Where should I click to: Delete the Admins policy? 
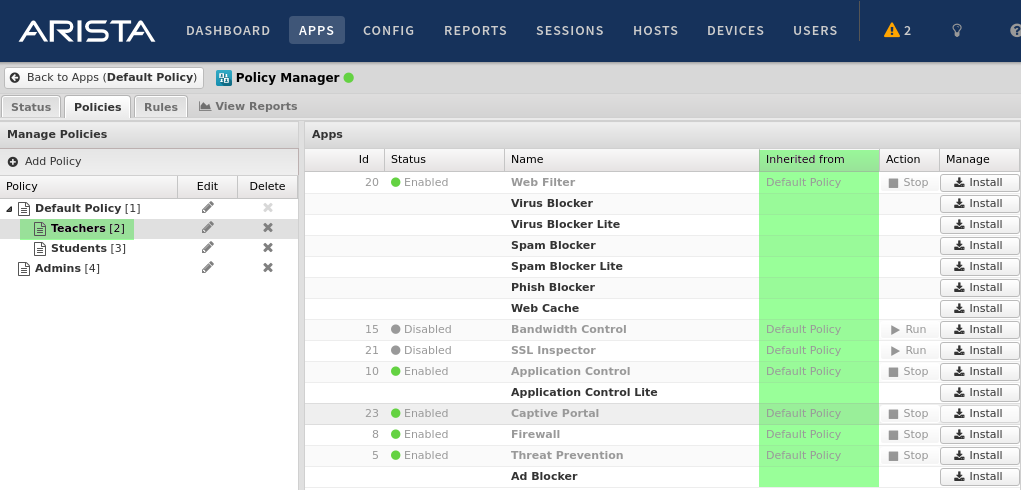pyautogui.click(x=268, y=268)
